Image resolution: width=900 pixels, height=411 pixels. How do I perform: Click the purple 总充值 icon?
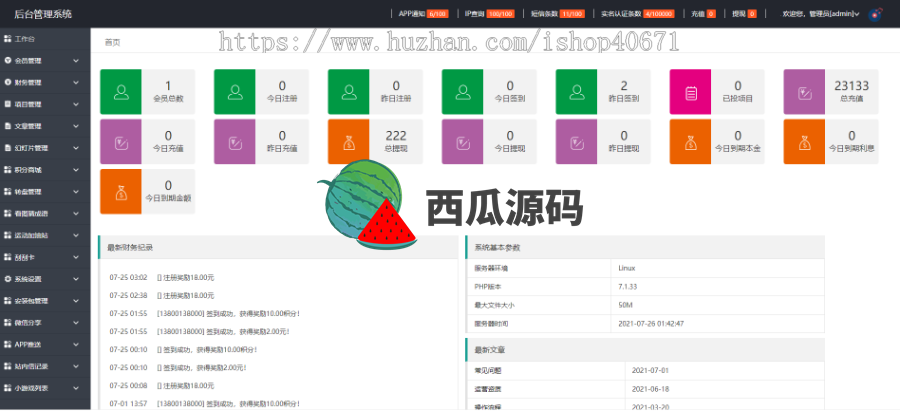pyautogui.click(x=804, y=92)
